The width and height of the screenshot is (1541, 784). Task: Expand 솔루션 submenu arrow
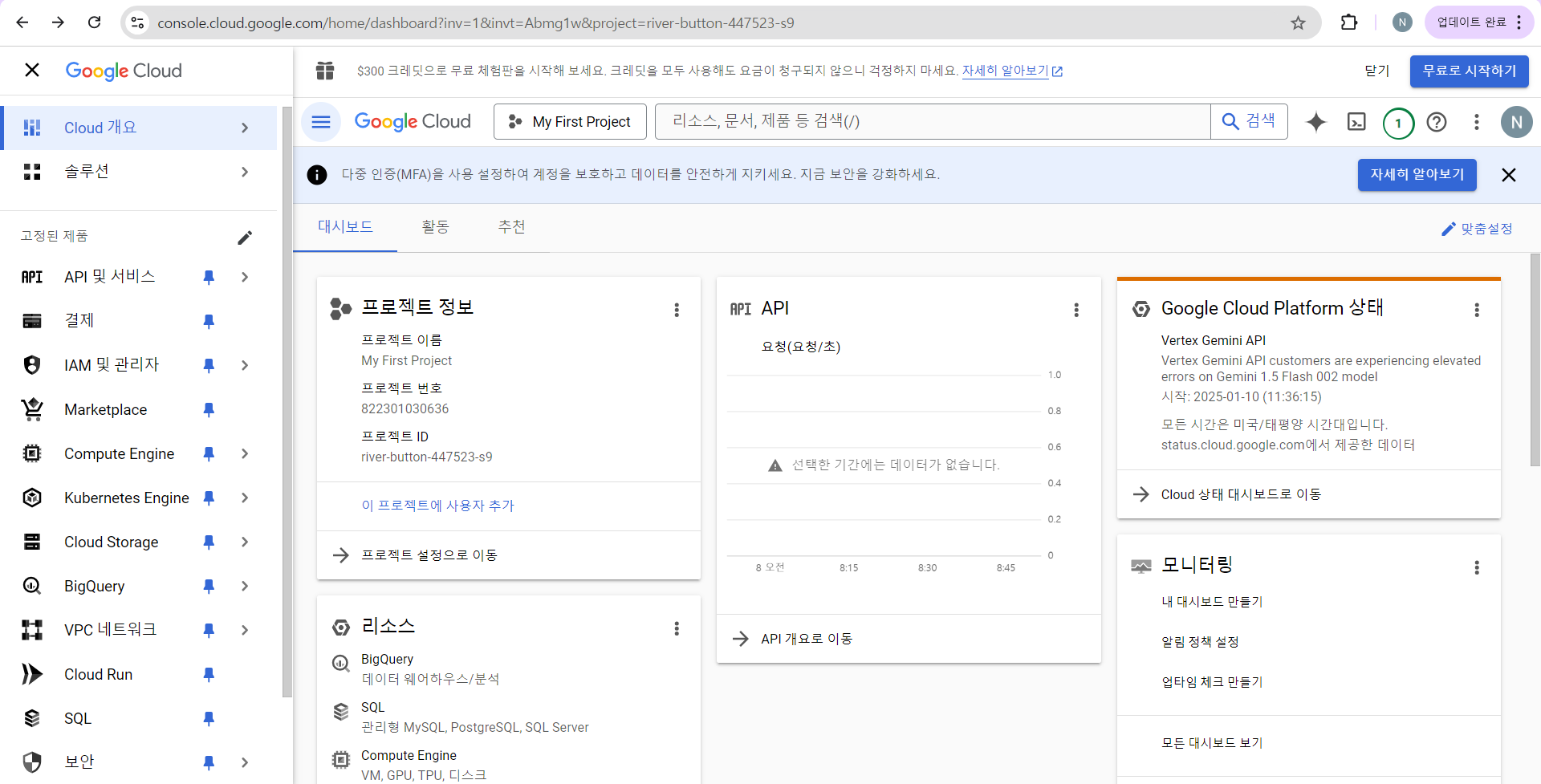pos(245,172)
